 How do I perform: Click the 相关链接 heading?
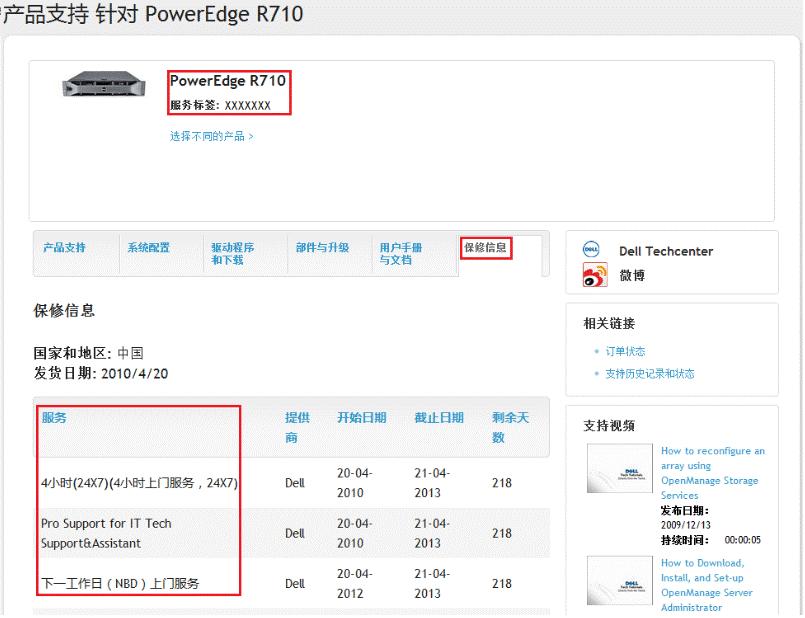609,323
